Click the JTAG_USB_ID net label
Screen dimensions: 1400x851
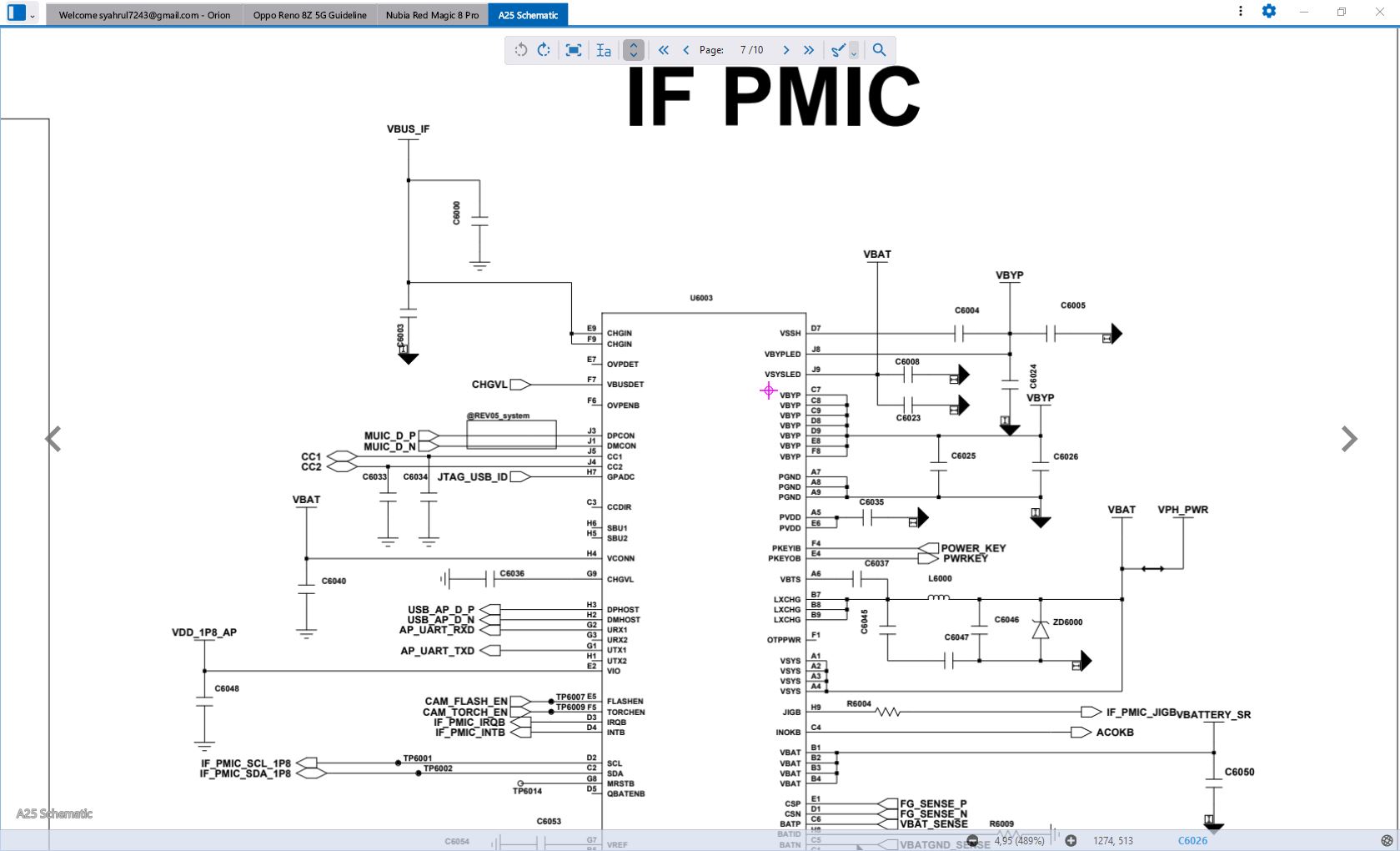click(x=473, y=477)
